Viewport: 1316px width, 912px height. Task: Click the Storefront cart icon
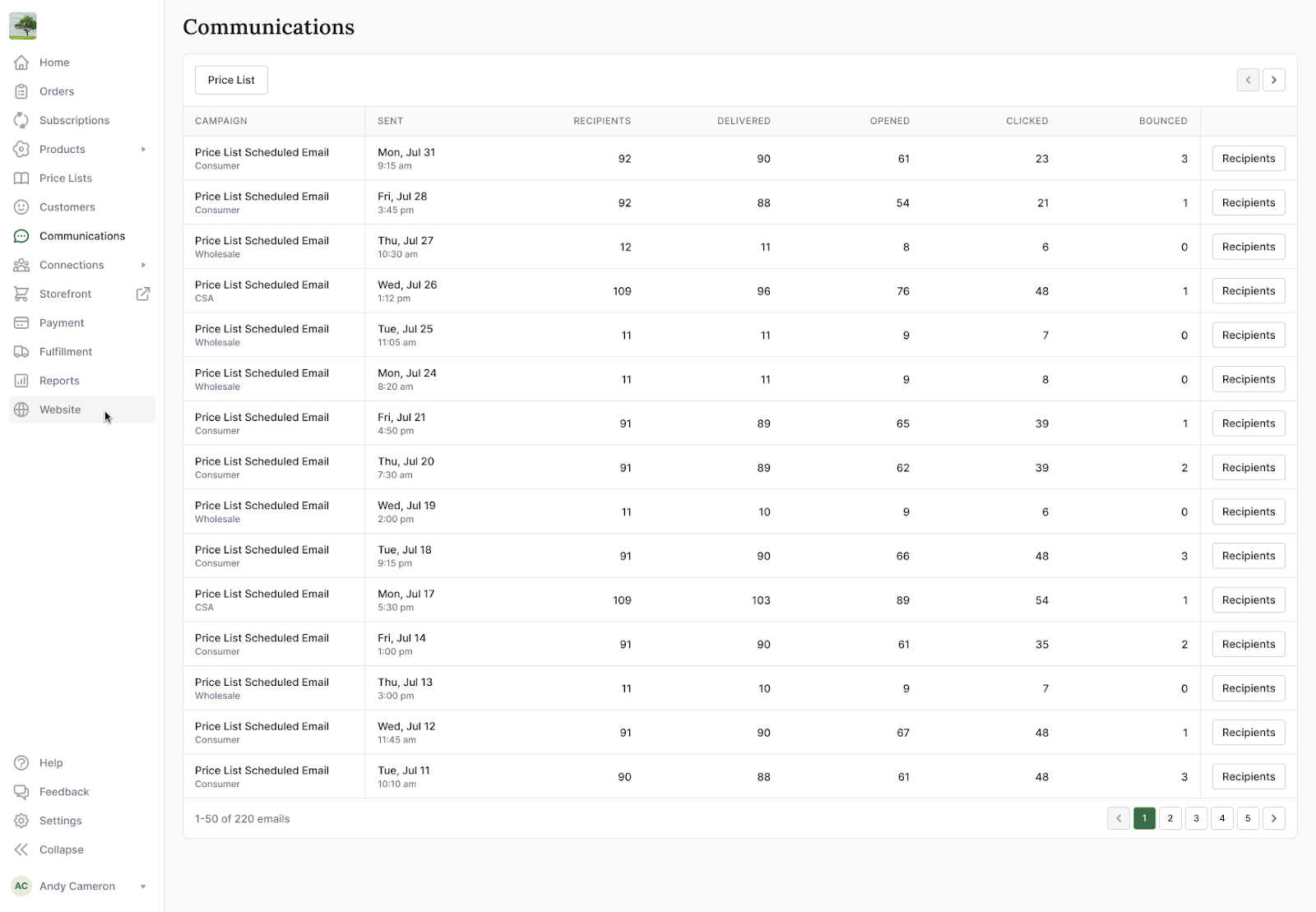(21, 294)
